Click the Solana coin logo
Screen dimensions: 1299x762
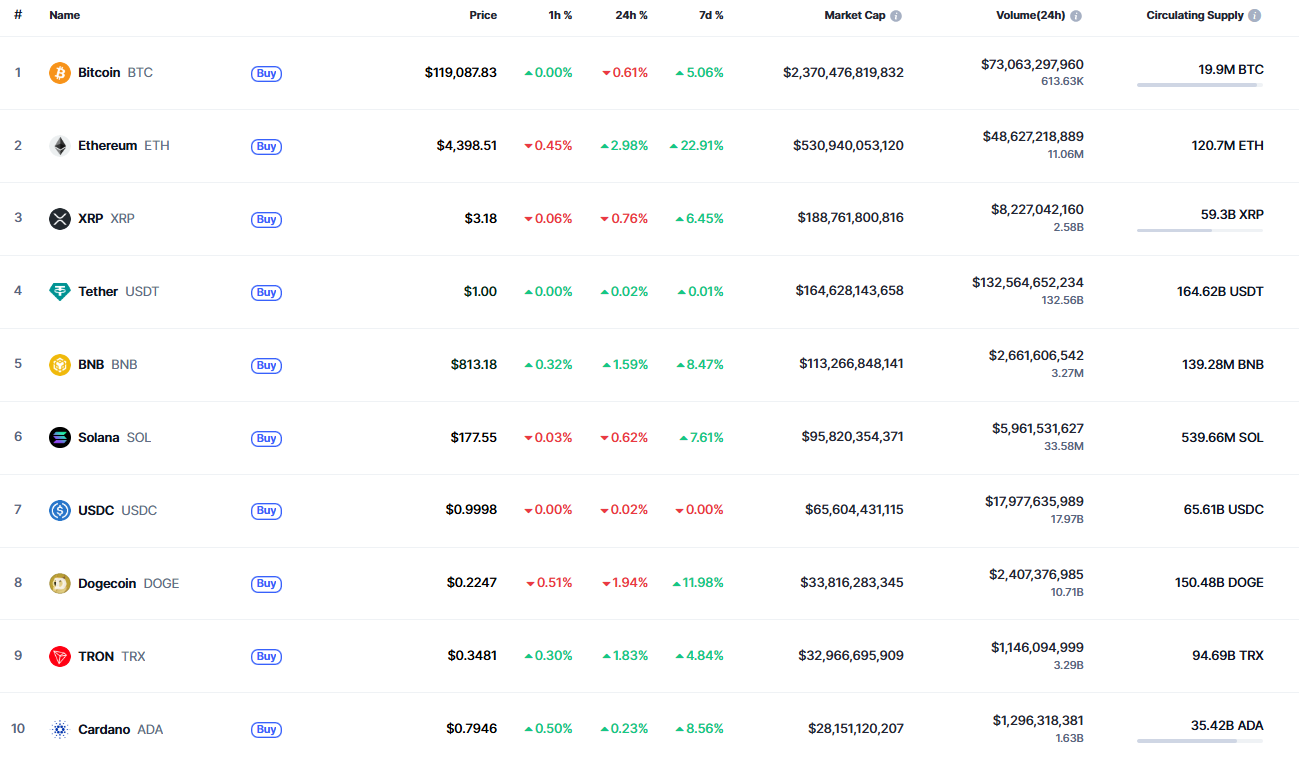click(60, 438)
